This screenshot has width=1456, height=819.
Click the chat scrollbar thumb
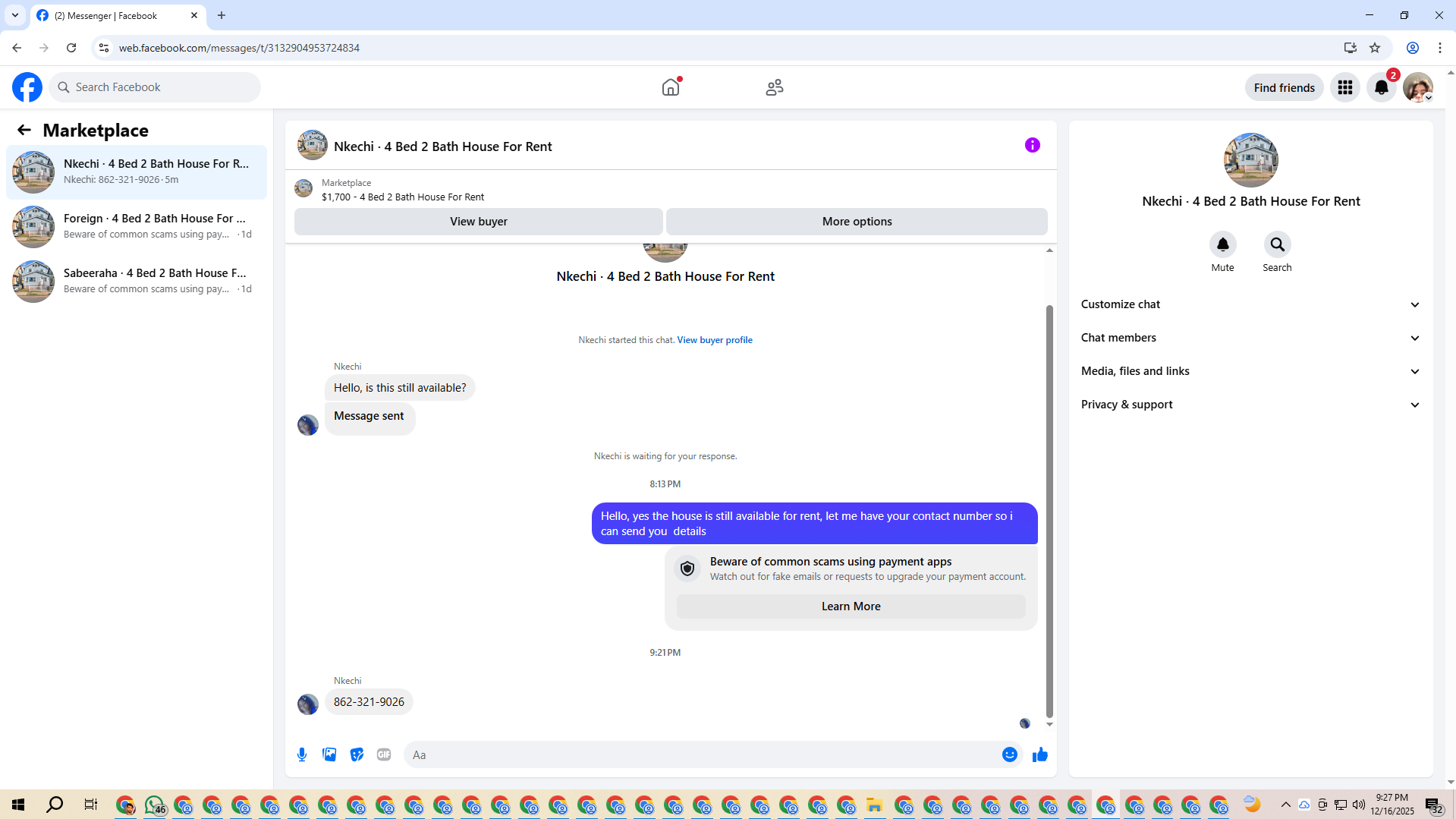[x=1049, y=511]
